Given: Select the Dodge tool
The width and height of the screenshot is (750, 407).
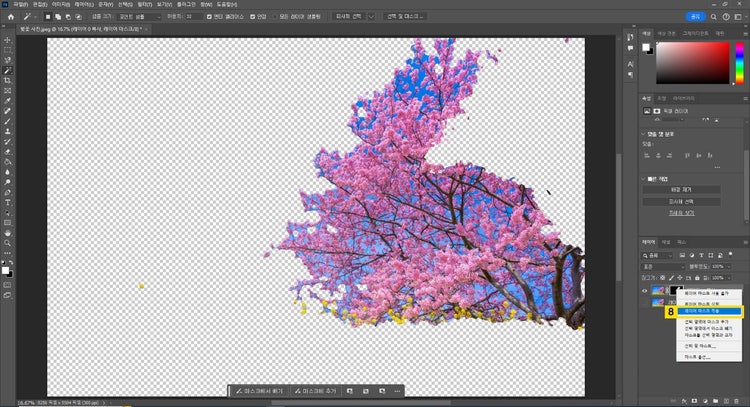Looking at the screenshot, I should [x=8, y=182].
